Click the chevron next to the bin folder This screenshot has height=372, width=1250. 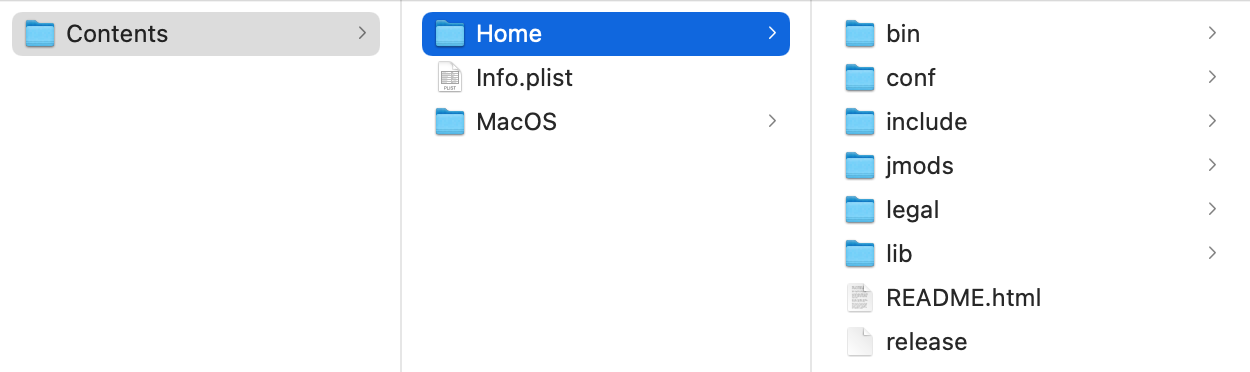click(x=1212, y=33)
